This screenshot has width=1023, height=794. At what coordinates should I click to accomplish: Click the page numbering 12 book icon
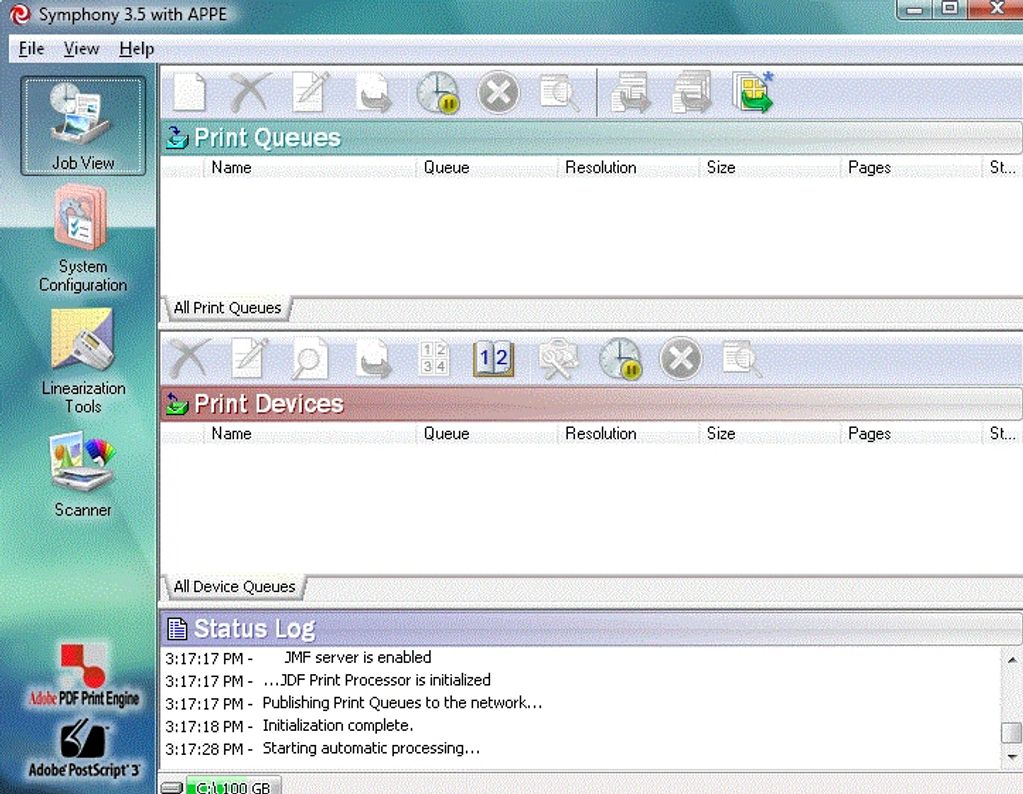tap(493, 359)
